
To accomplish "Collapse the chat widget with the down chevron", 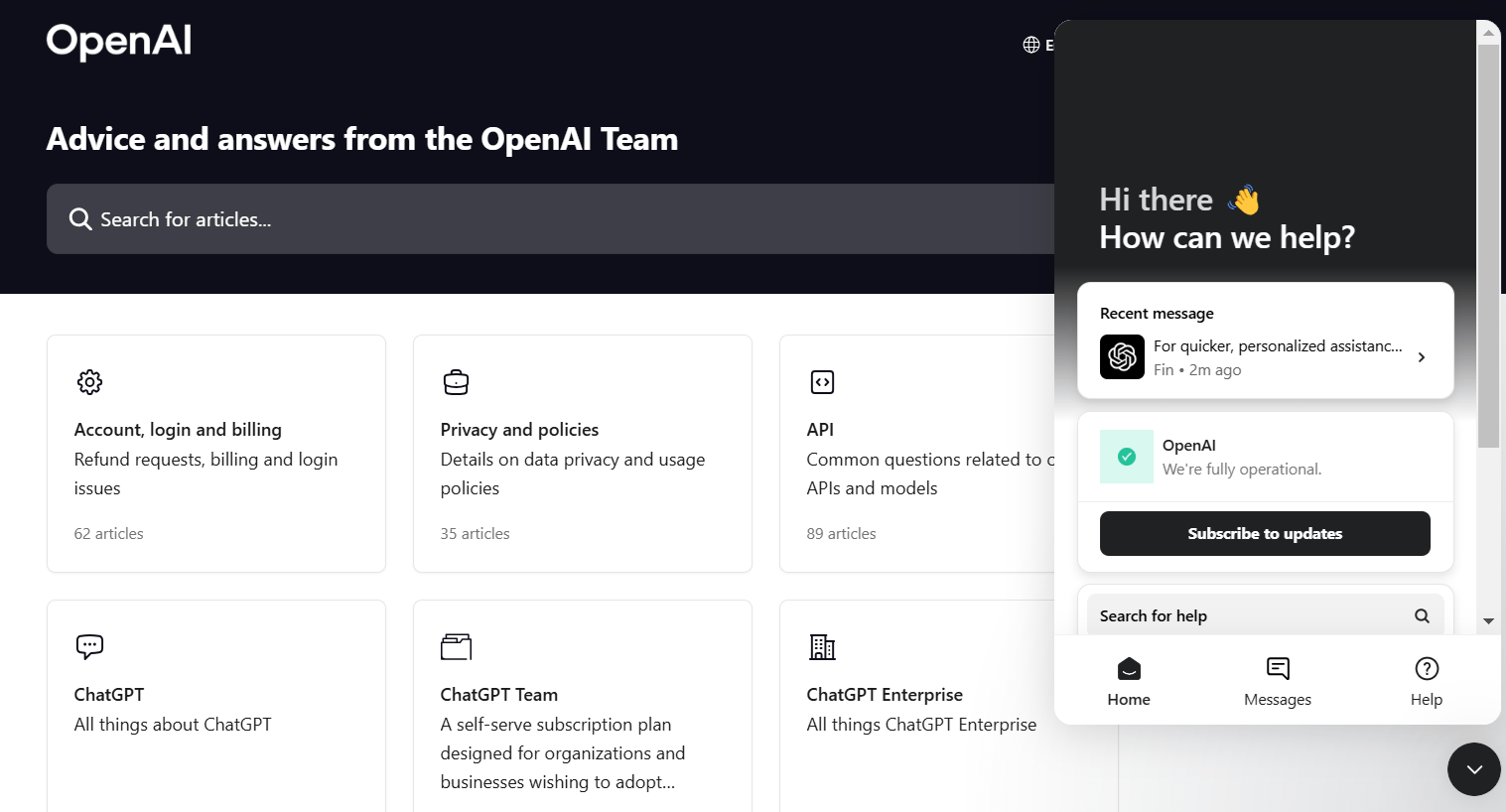I will [1473, 769].
